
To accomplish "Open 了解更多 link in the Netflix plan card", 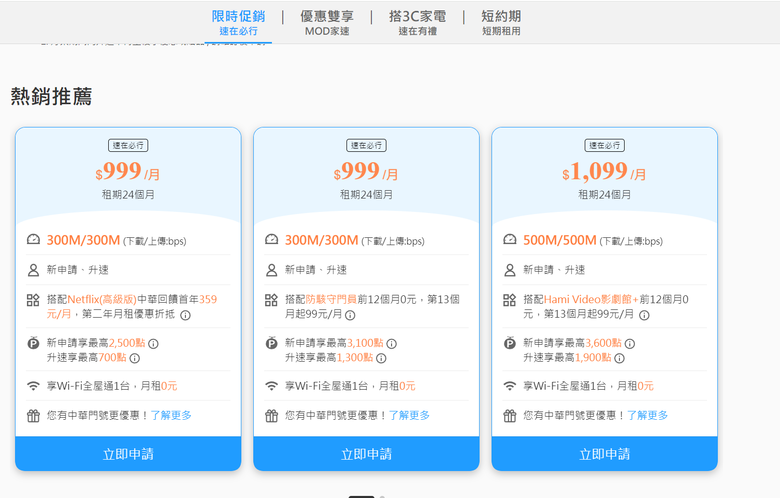I will [171, 415].
